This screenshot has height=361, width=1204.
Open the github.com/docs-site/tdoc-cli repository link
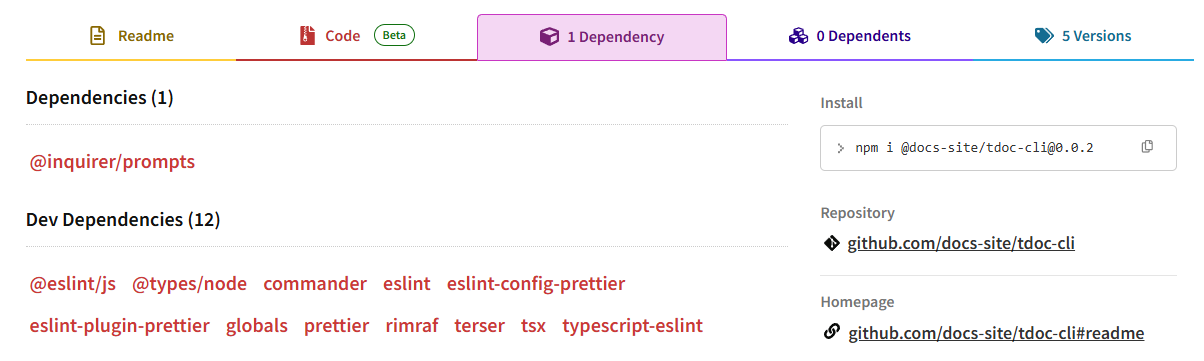[961, 243]
